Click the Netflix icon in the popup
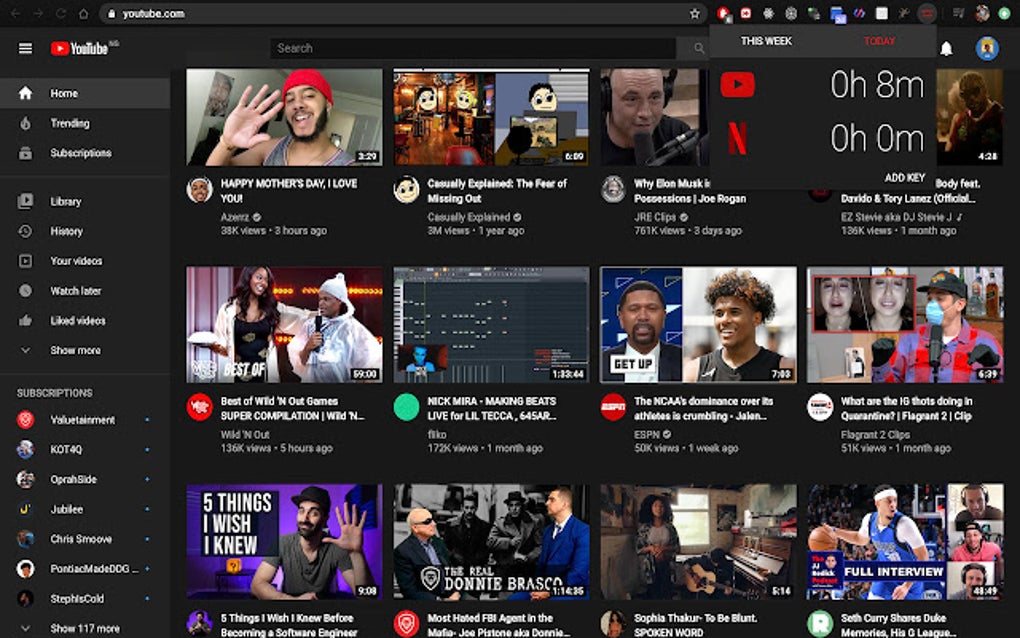Screen dimensions: 1020x638 click(x=738, y=137)
